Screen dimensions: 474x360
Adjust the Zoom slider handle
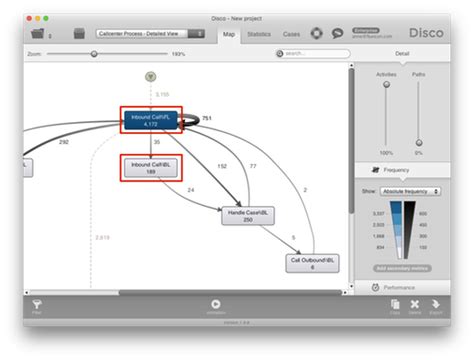[94, 54]
